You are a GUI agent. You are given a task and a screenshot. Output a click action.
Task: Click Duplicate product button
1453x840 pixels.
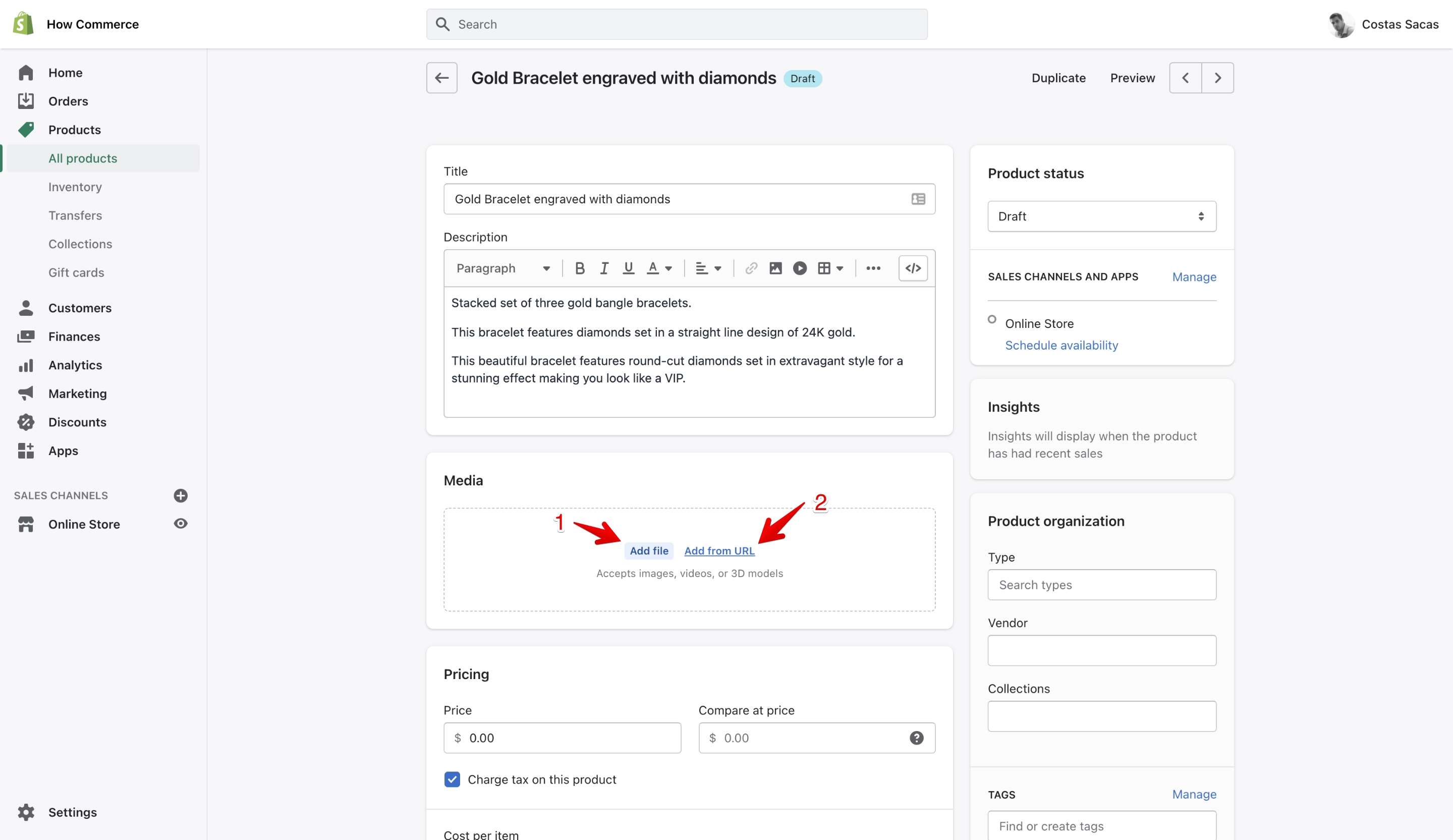tap(1058, 78)
